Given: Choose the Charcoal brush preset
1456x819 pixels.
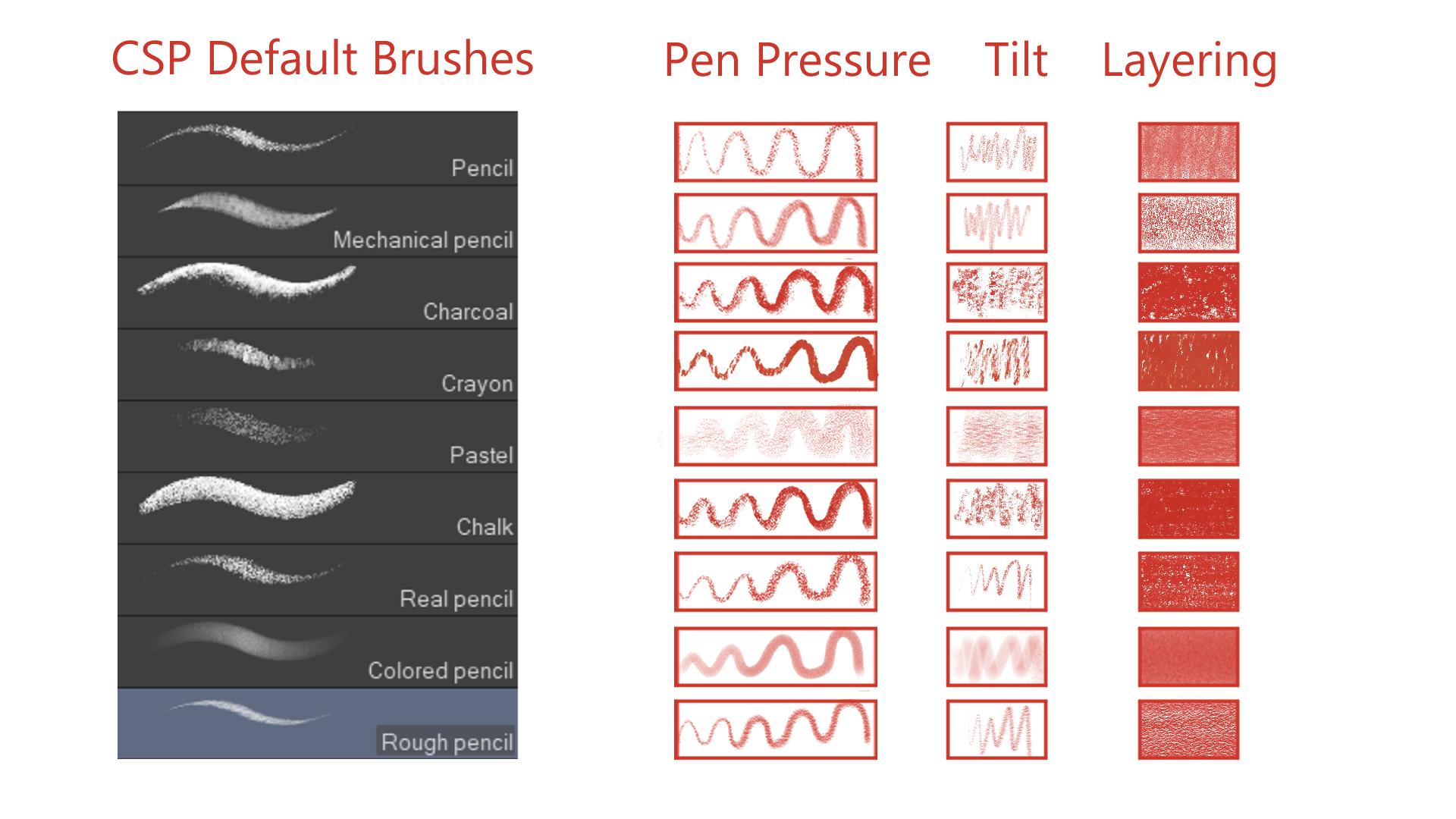Looking at the screenshot, I should click(x=317, y=293).
